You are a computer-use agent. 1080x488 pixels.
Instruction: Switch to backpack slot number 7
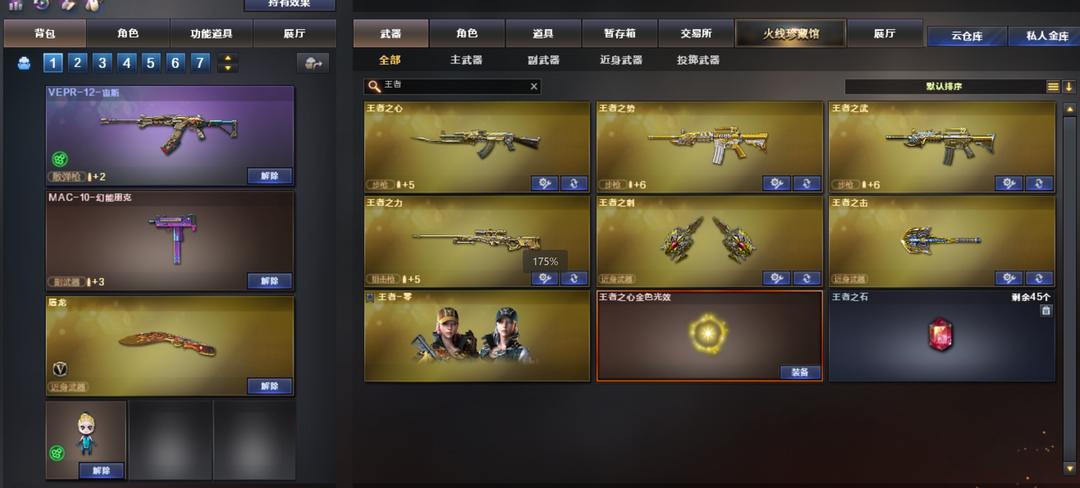click(x=200, y=64)
